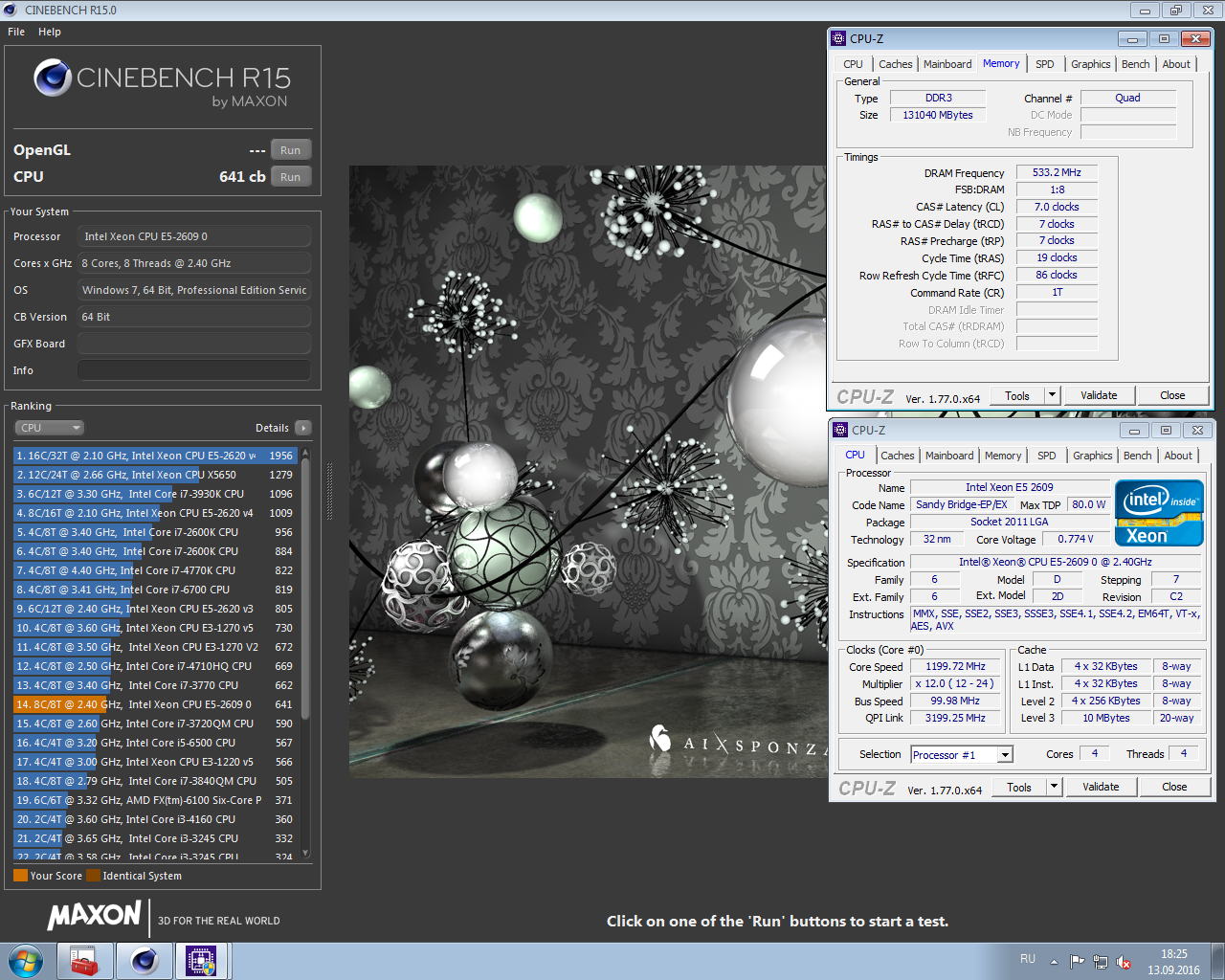The height and width of the screenshot is (980, 1225).
Task: Click Validate in upper CPU-Z window
Action: point(1099,395)
